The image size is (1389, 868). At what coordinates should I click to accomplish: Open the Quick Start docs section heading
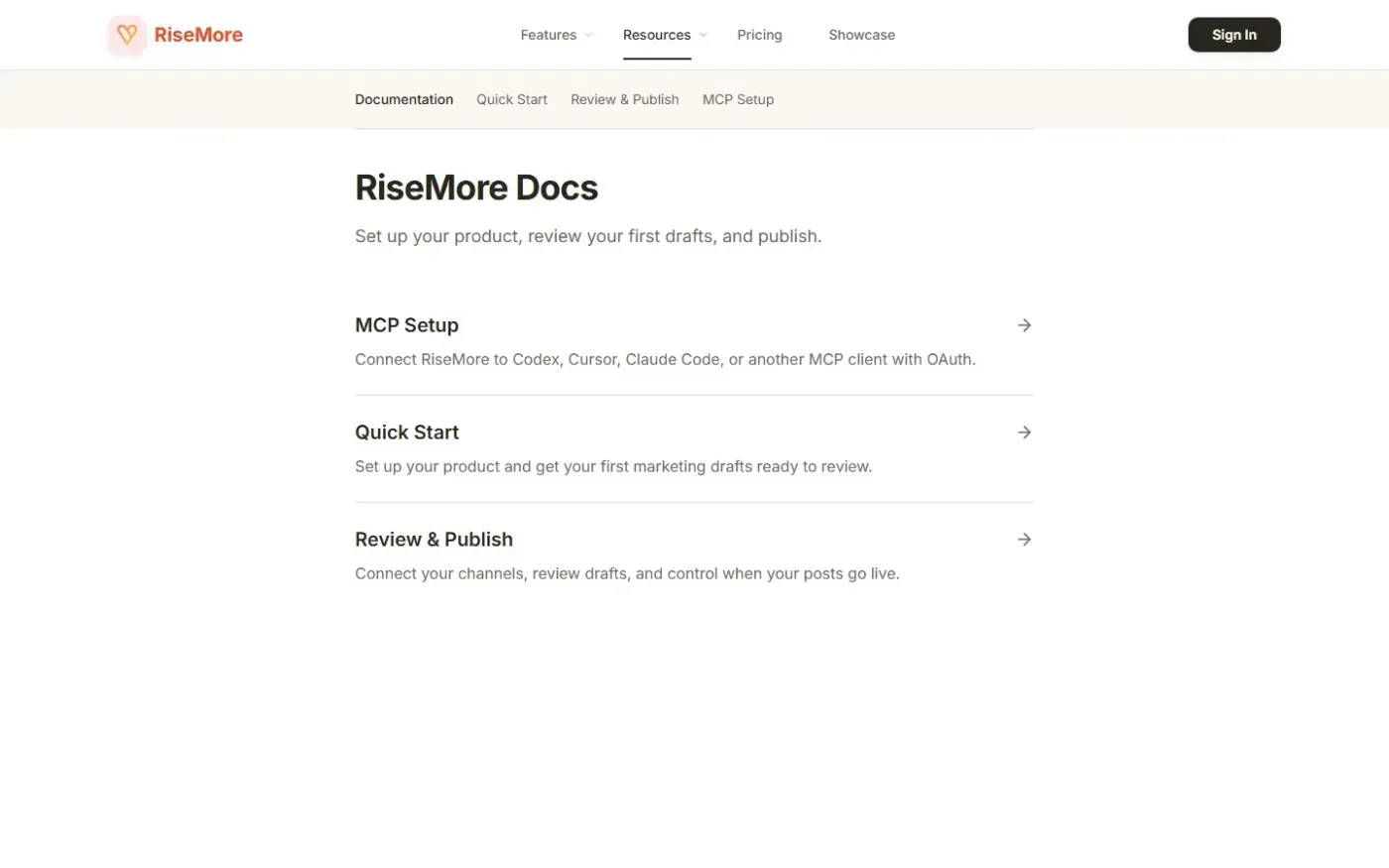click(x=407, y=433)
